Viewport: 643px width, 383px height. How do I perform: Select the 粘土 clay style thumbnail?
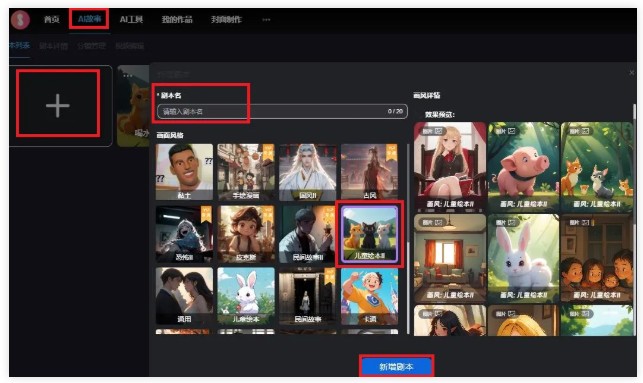click(x=184, y=172)
